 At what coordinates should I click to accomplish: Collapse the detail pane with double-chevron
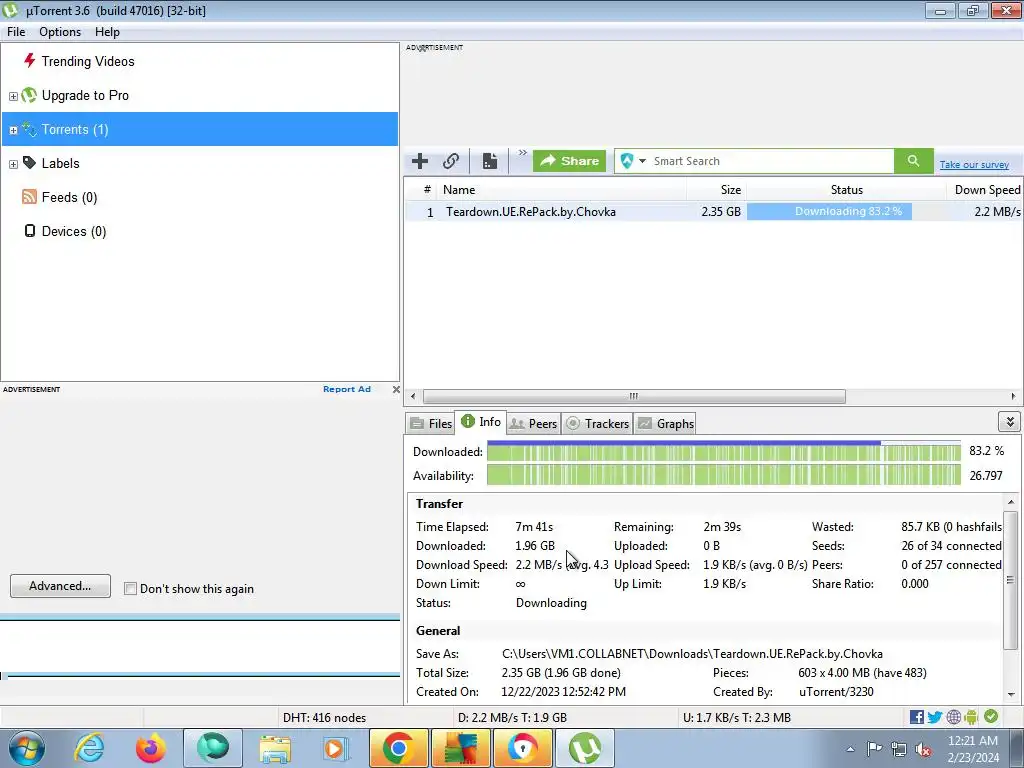coord(1010,422)
